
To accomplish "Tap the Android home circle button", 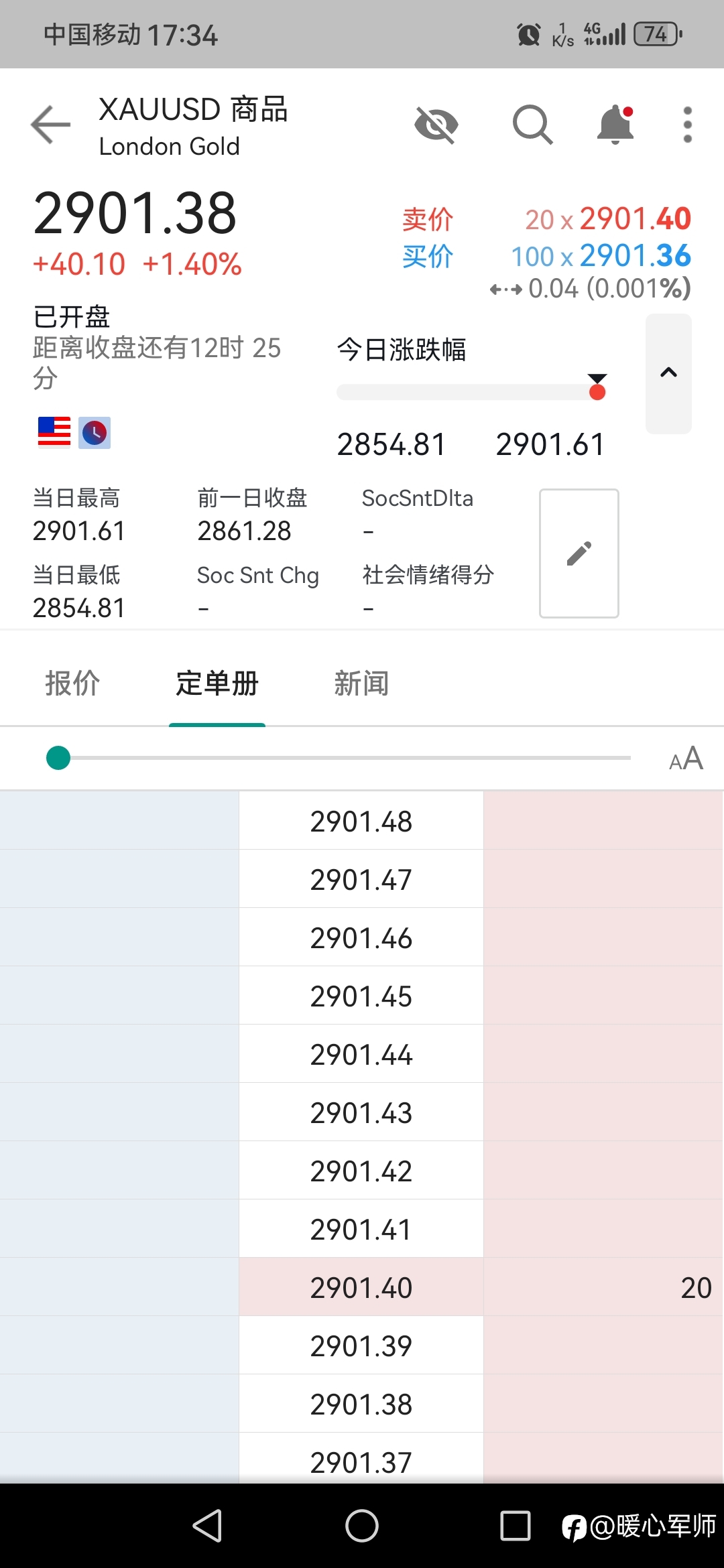I will 362,1526.
